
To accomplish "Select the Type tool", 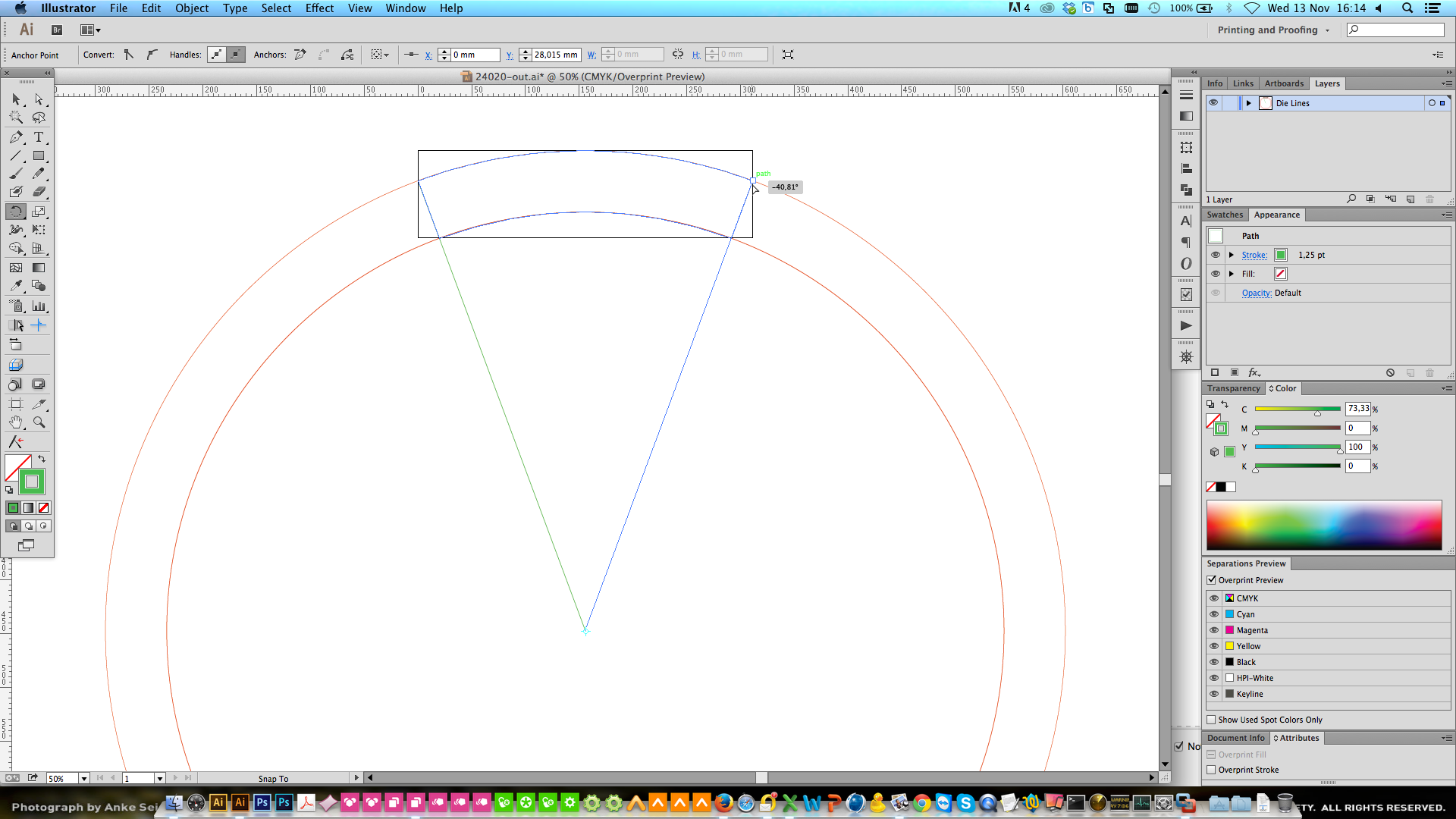I will 39,137.
